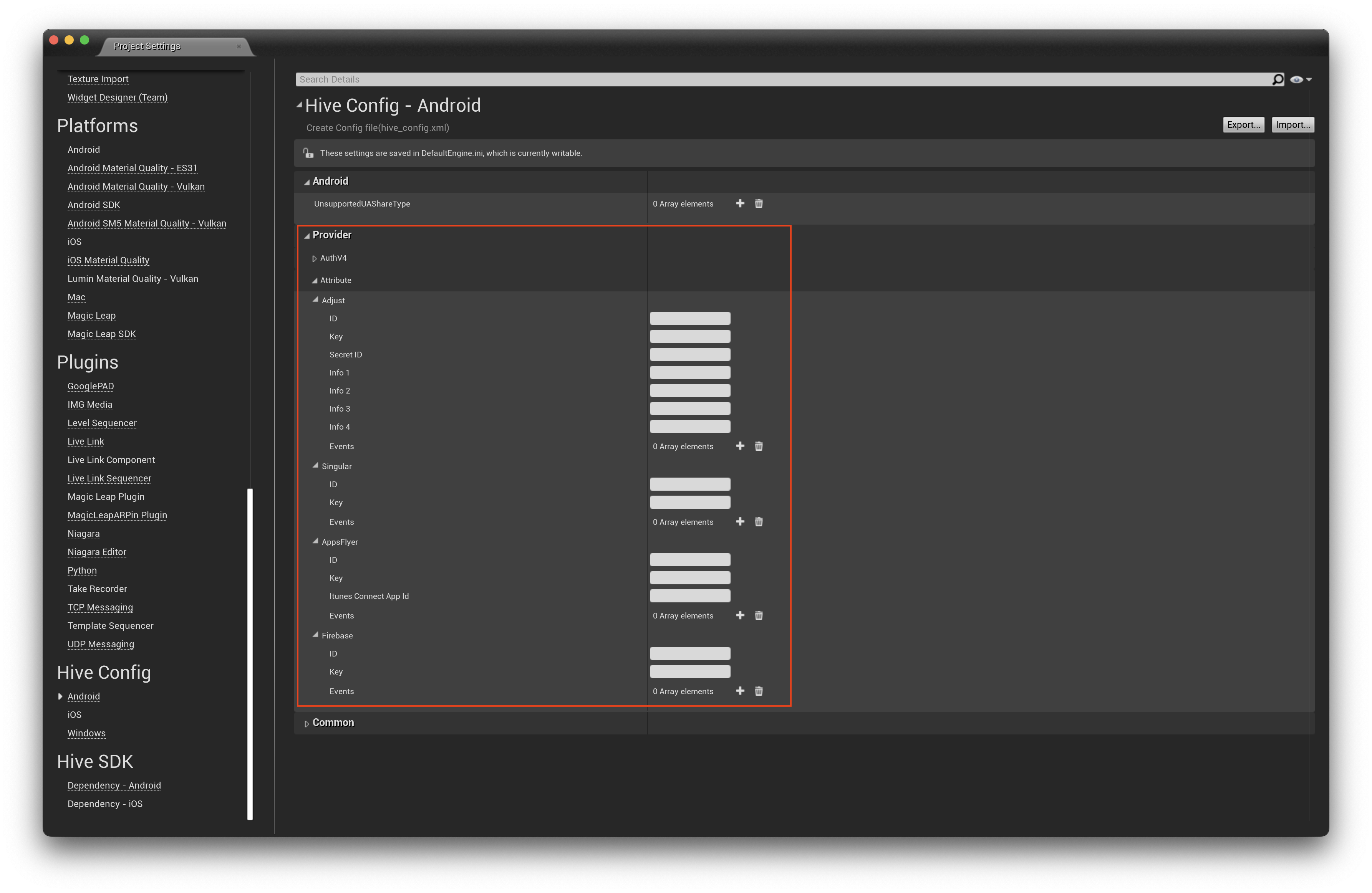Click the search magnifier icon
This screenshot has height=893, width=1372.
click(x=1278, y=79)
